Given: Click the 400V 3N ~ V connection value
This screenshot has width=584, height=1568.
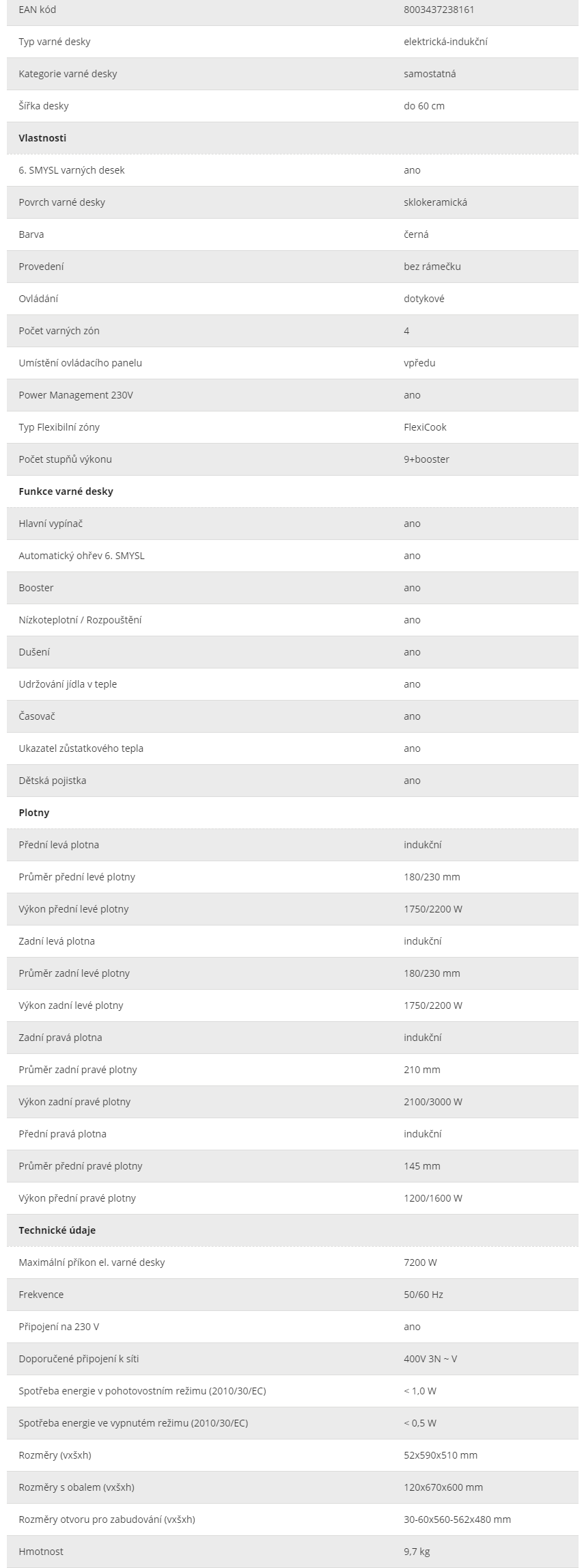Looking at the screenshot, I should click(430, 1359).
